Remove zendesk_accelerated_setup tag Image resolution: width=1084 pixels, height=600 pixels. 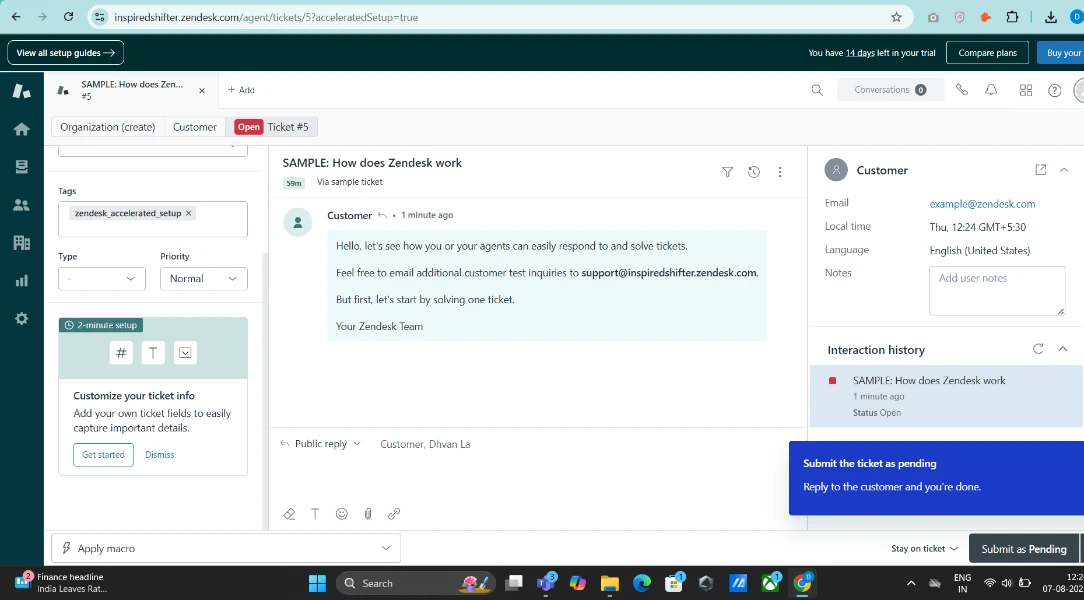coord(188,213)
